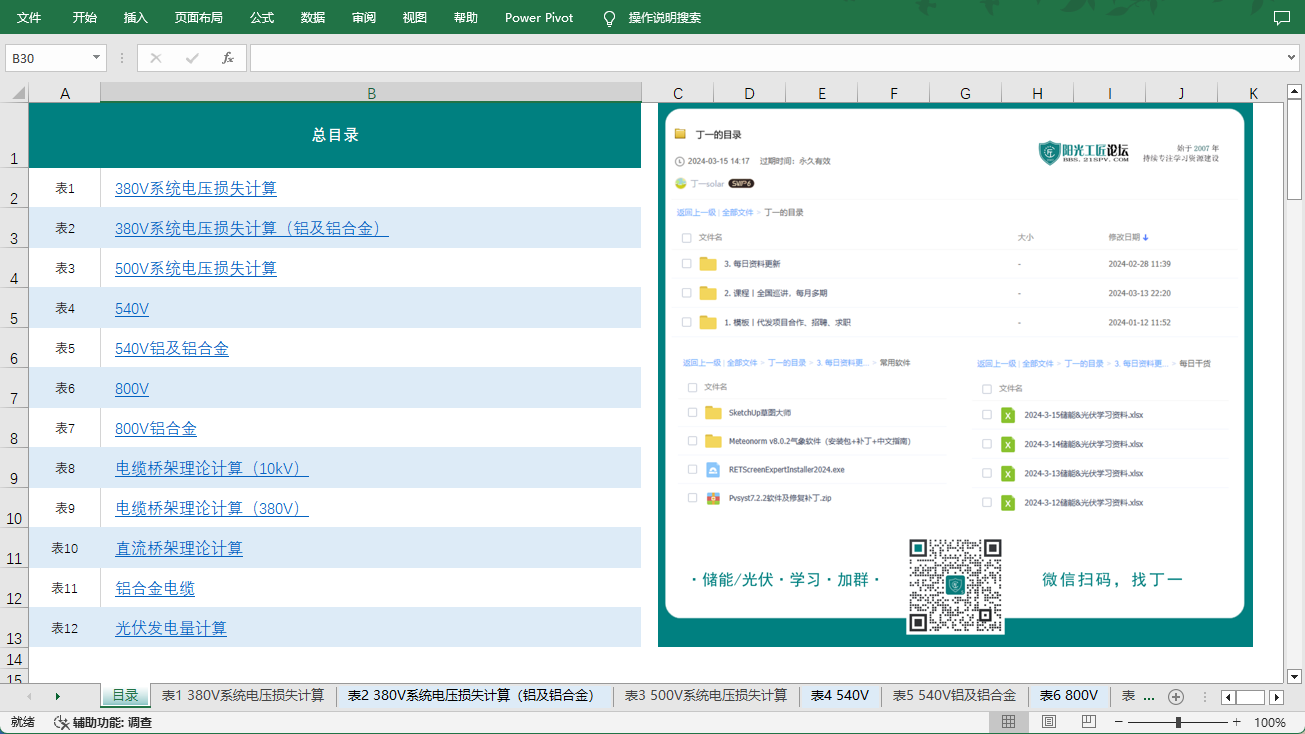The image size is (1305, 734).
Task: Follow the 540V铝及铝合金 link
Action: click(x=172, y=348)
